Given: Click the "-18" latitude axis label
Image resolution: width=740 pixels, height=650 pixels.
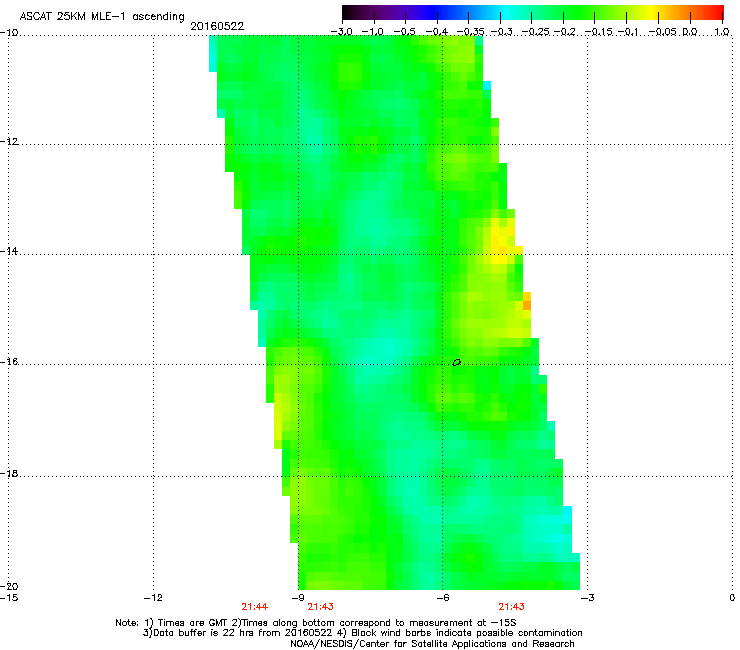Looking at the screenshot, I should [9, 473].
